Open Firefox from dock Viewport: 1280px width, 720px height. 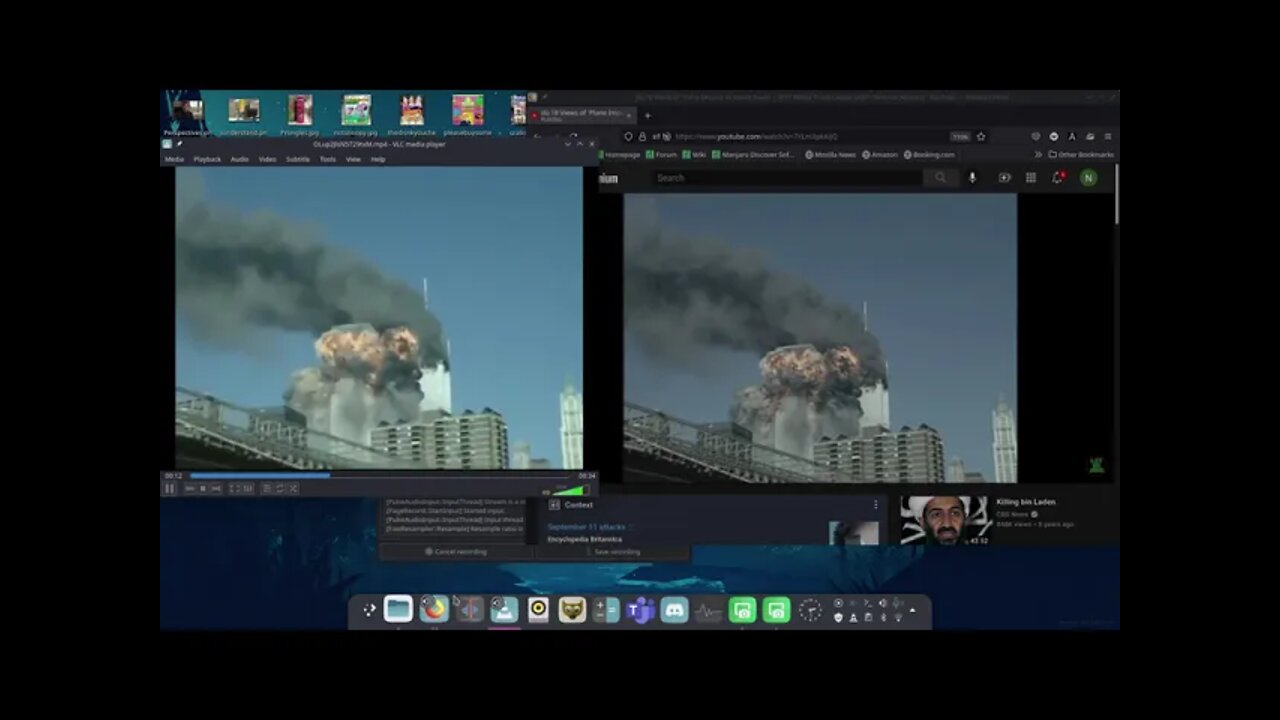point(434,609)
